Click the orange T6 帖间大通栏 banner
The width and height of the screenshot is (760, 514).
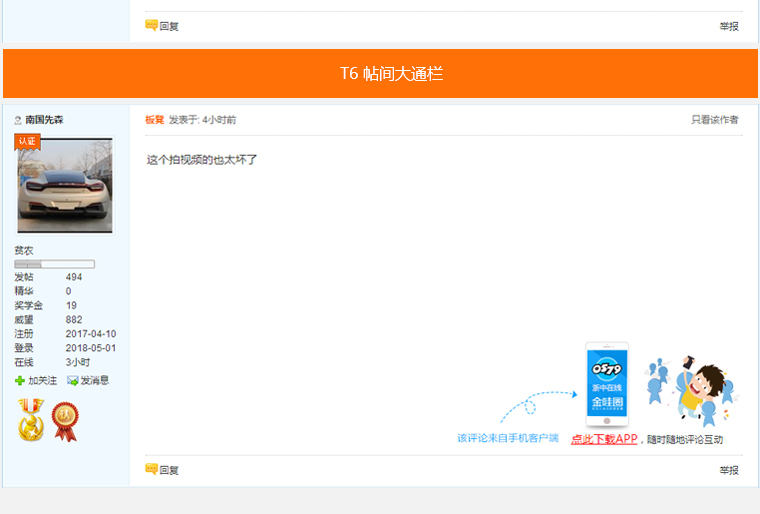(380, 74)
